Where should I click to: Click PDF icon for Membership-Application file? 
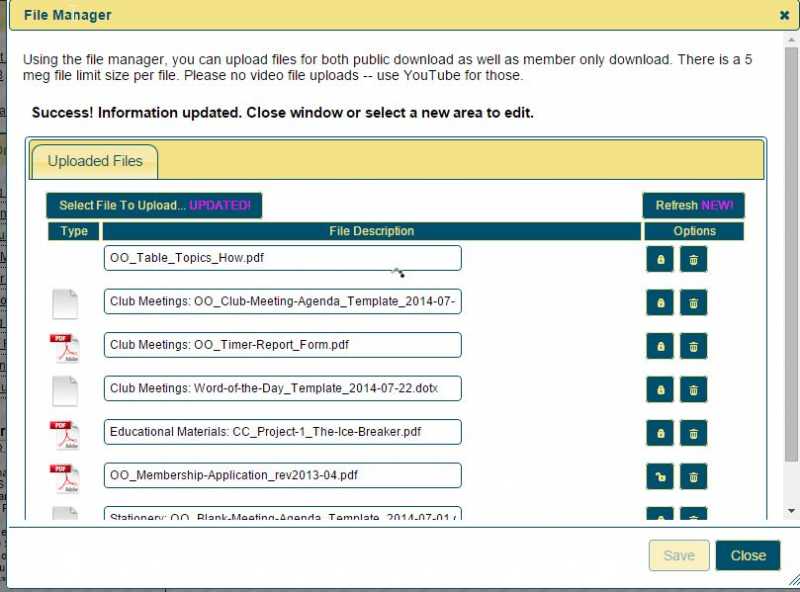coord(64,478)
